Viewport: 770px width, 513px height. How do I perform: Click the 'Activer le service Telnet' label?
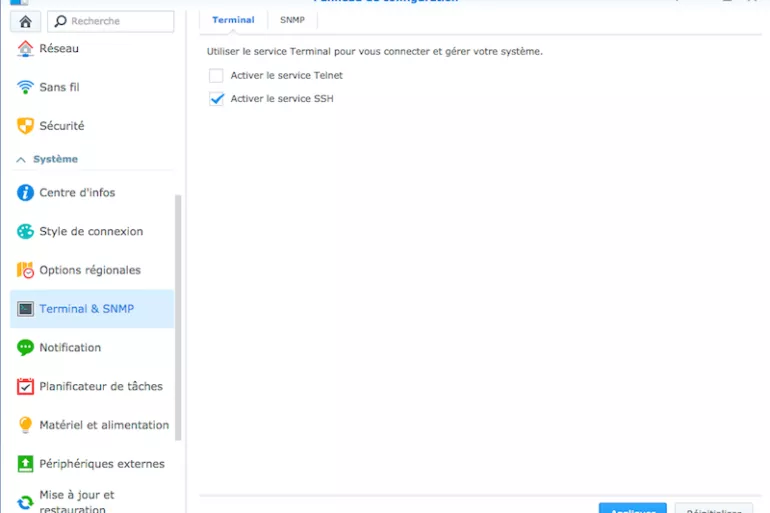click(x=287, y=76)
